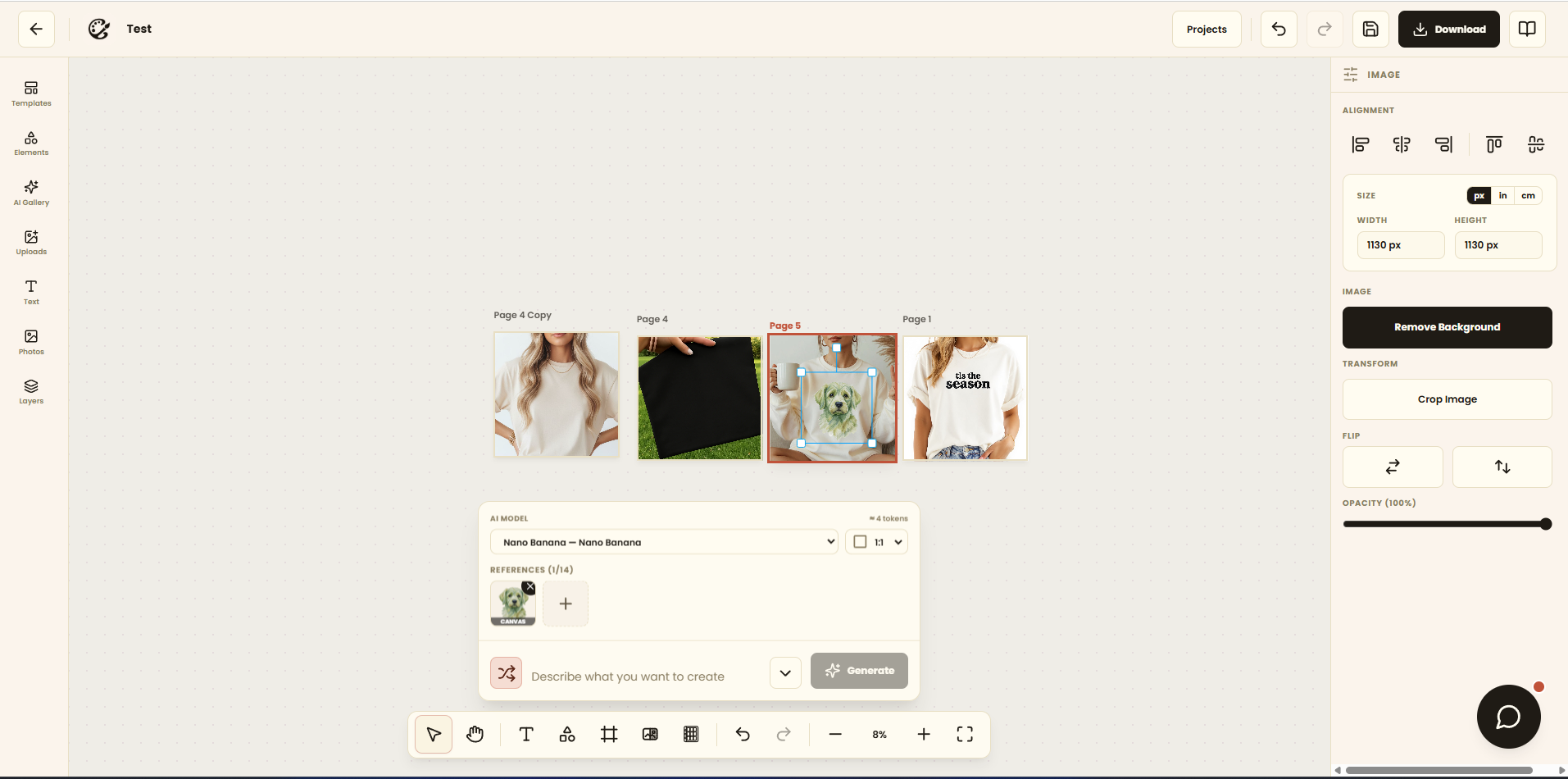Remove the dog reference image
The width and height of the screenshot is (1568, 779).
529,587
